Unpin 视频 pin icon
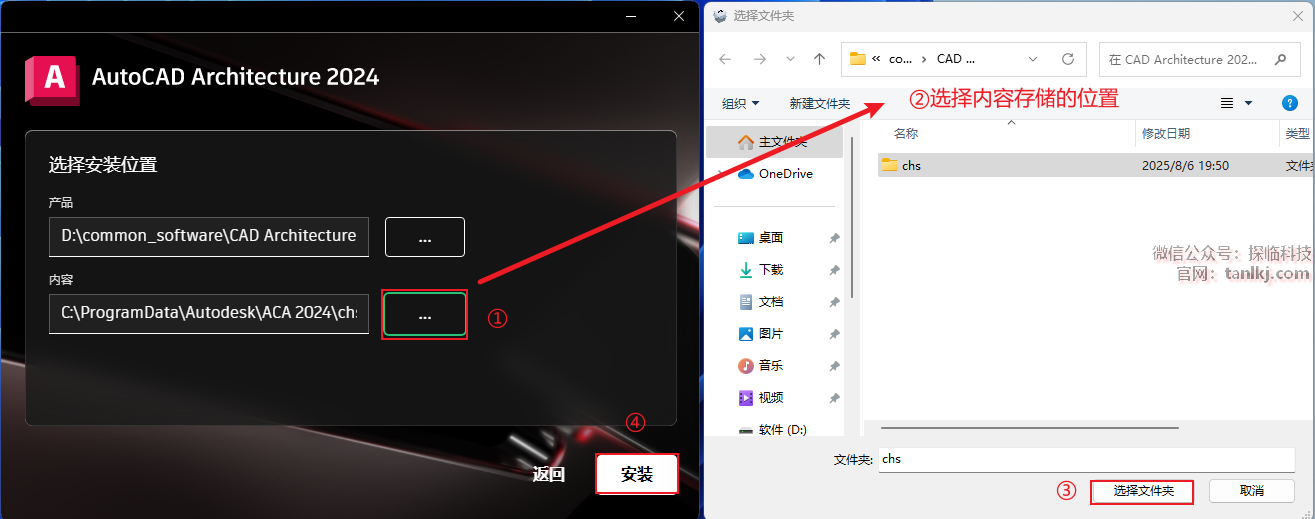This screenshot has height=519, width=1315. click(834, 398)
